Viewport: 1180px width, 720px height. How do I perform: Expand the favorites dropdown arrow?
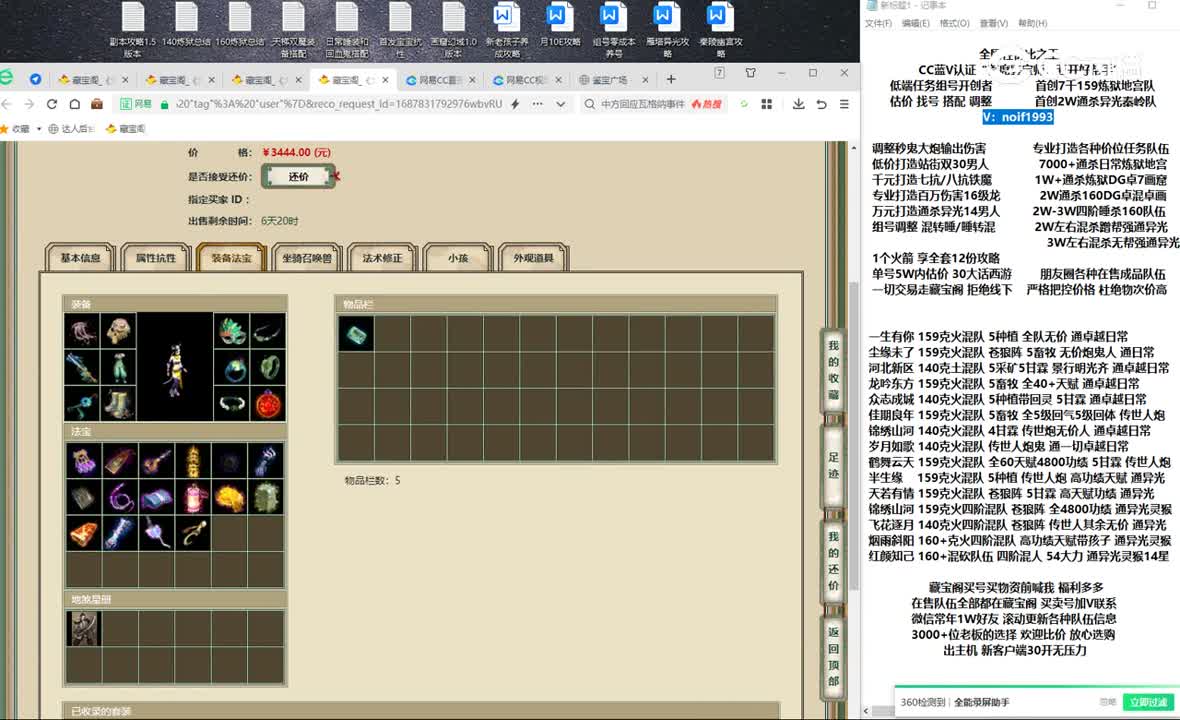point(38,129)
